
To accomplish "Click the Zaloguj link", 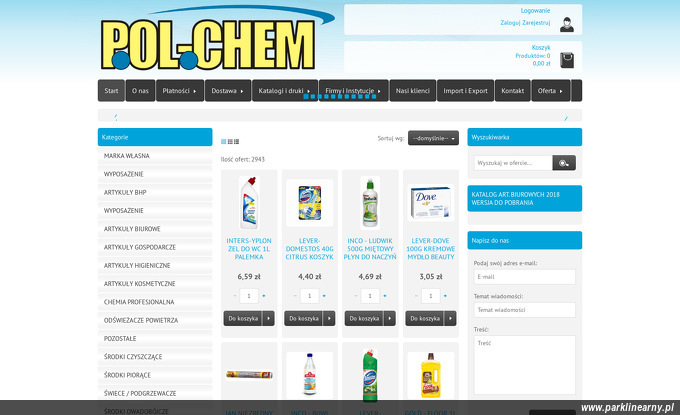I will tap(510, 23).
